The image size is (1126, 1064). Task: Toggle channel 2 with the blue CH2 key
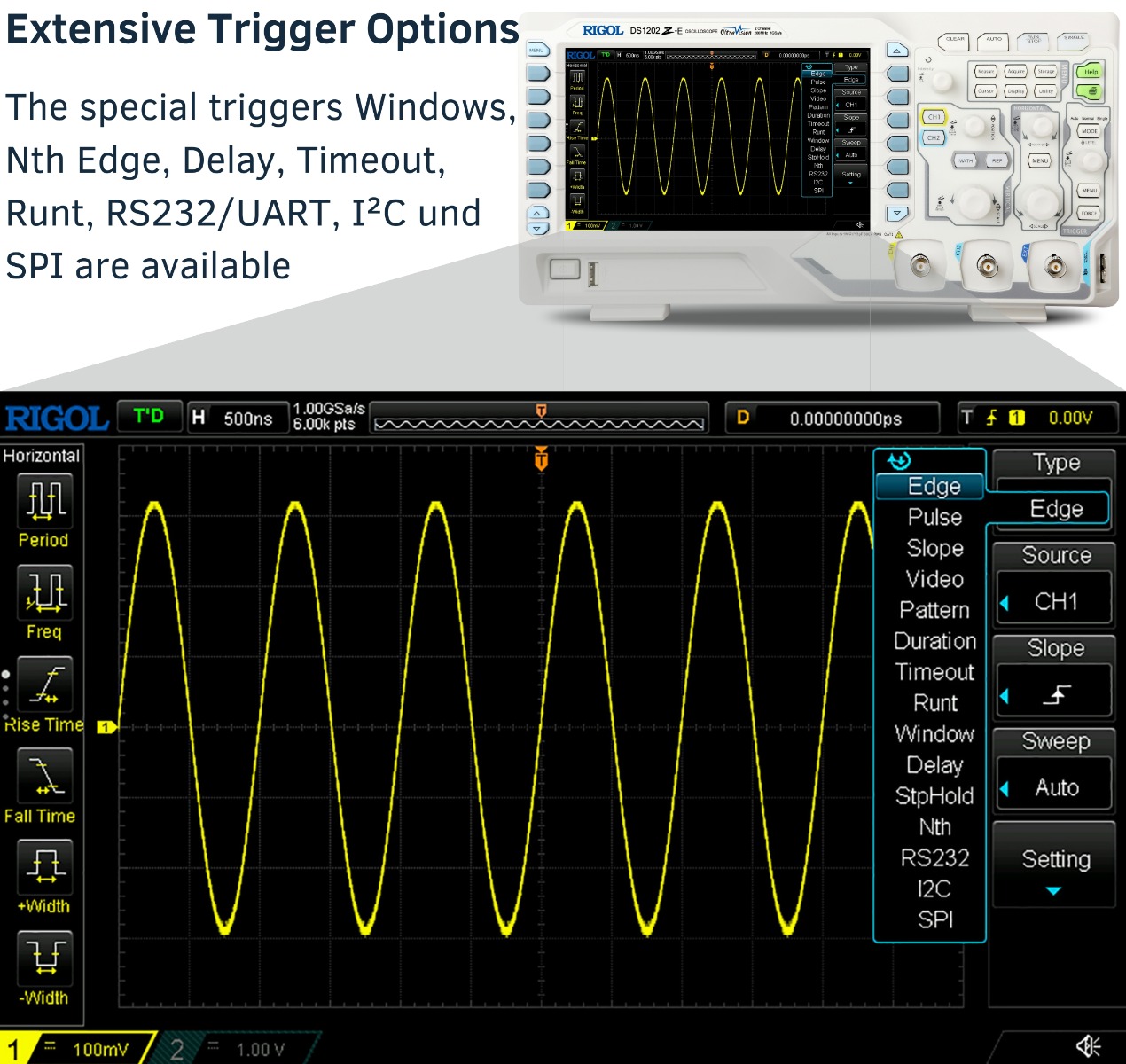pos(934,138)
